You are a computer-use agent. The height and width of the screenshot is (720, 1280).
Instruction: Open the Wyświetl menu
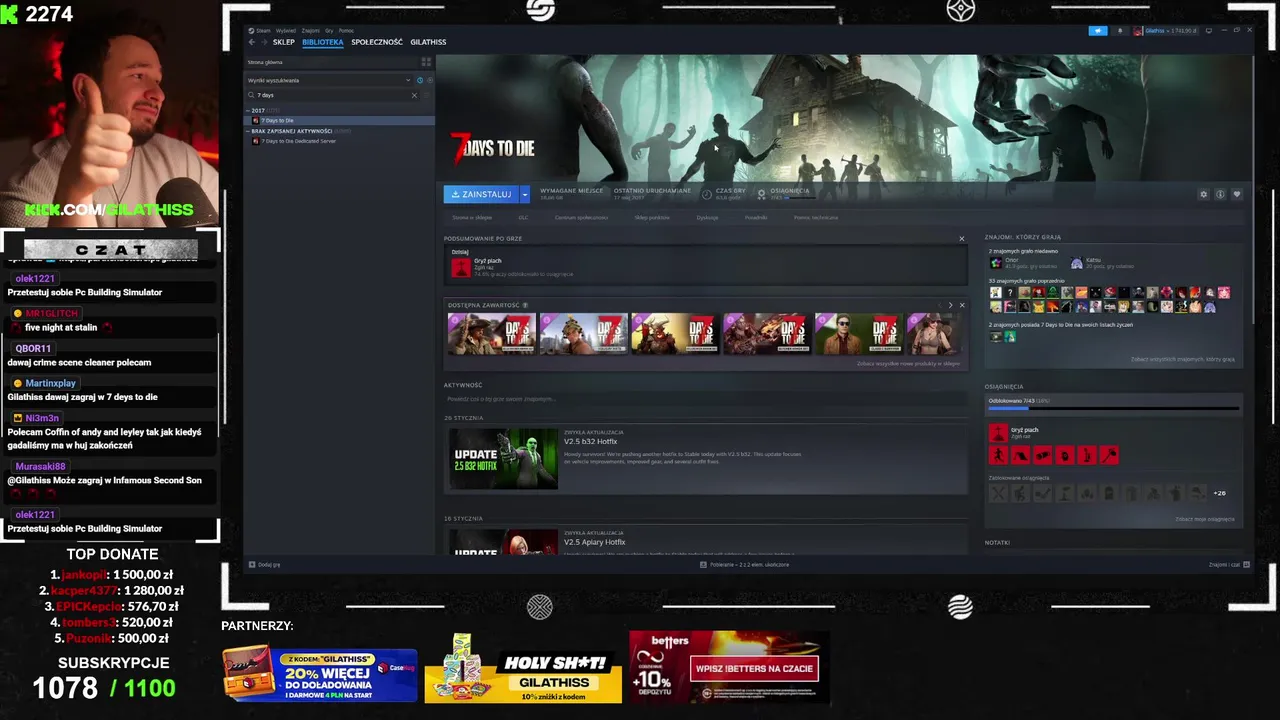click(x=285, y=31)
